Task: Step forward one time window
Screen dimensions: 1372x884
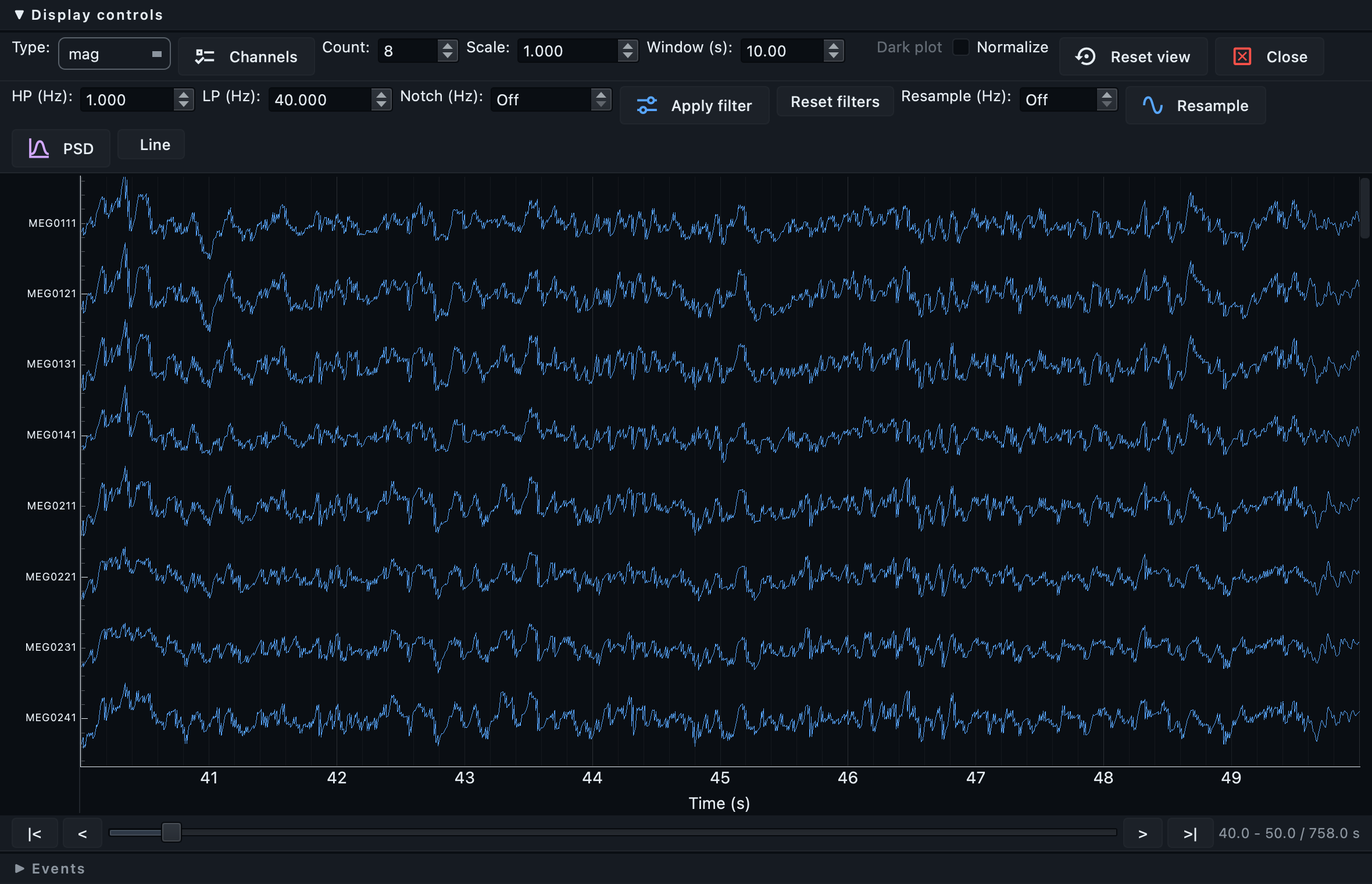Action: click(x=1142, y=833)
